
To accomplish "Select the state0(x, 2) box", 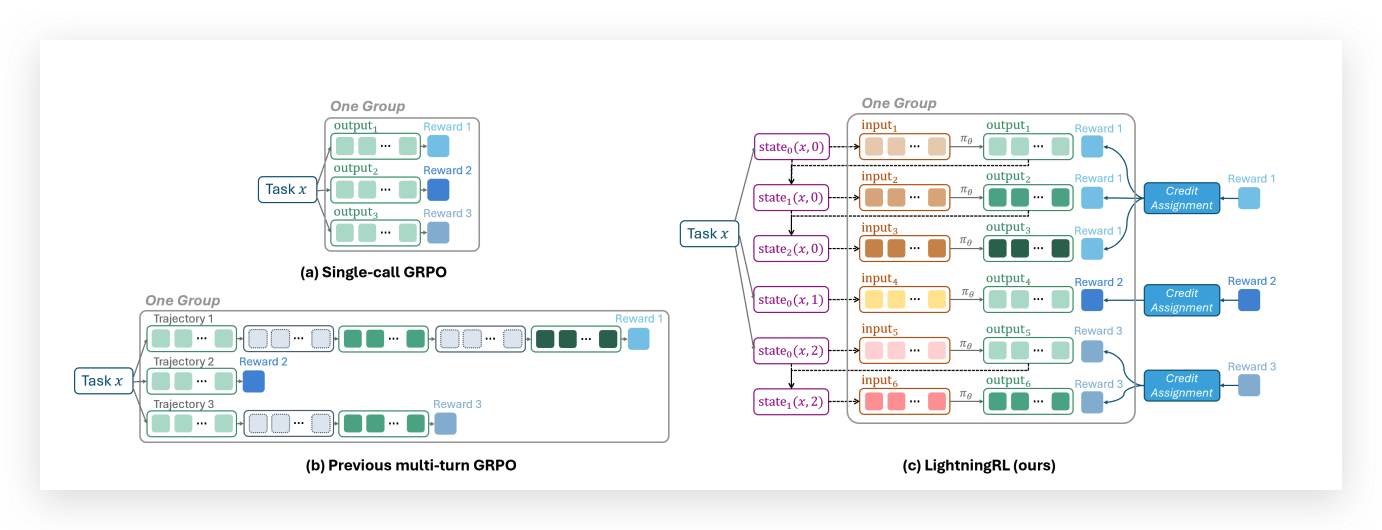I will (x=791, y=350).
